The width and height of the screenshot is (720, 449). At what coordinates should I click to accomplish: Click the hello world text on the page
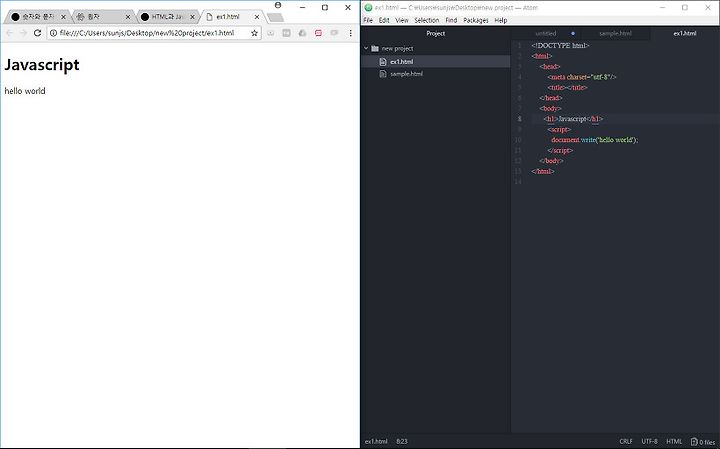25,91
